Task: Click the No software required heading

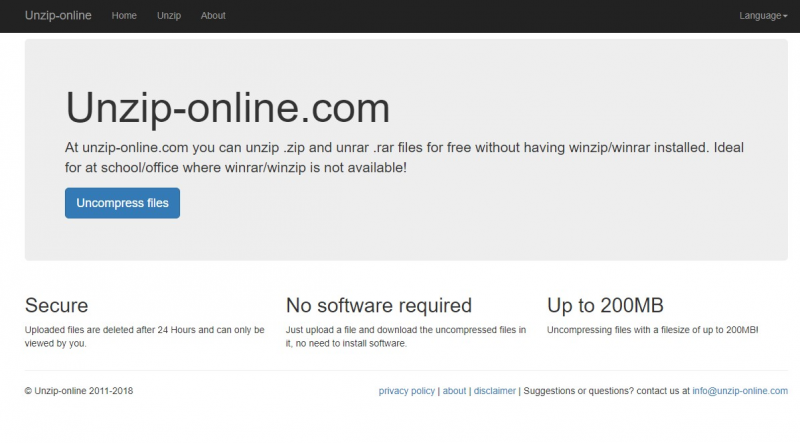Action: click(379, 305)
